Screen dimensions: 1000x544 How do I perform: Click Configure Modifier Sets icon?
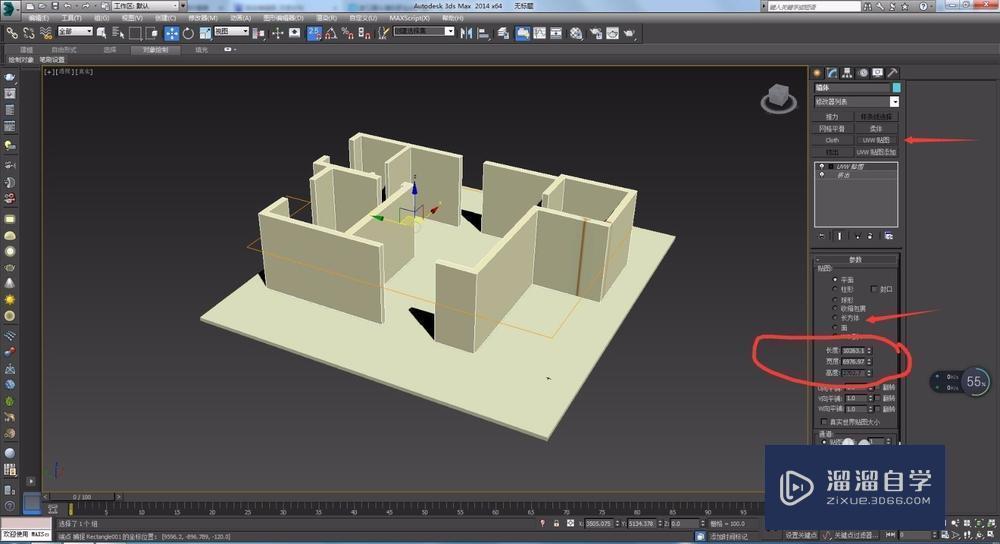888,236
